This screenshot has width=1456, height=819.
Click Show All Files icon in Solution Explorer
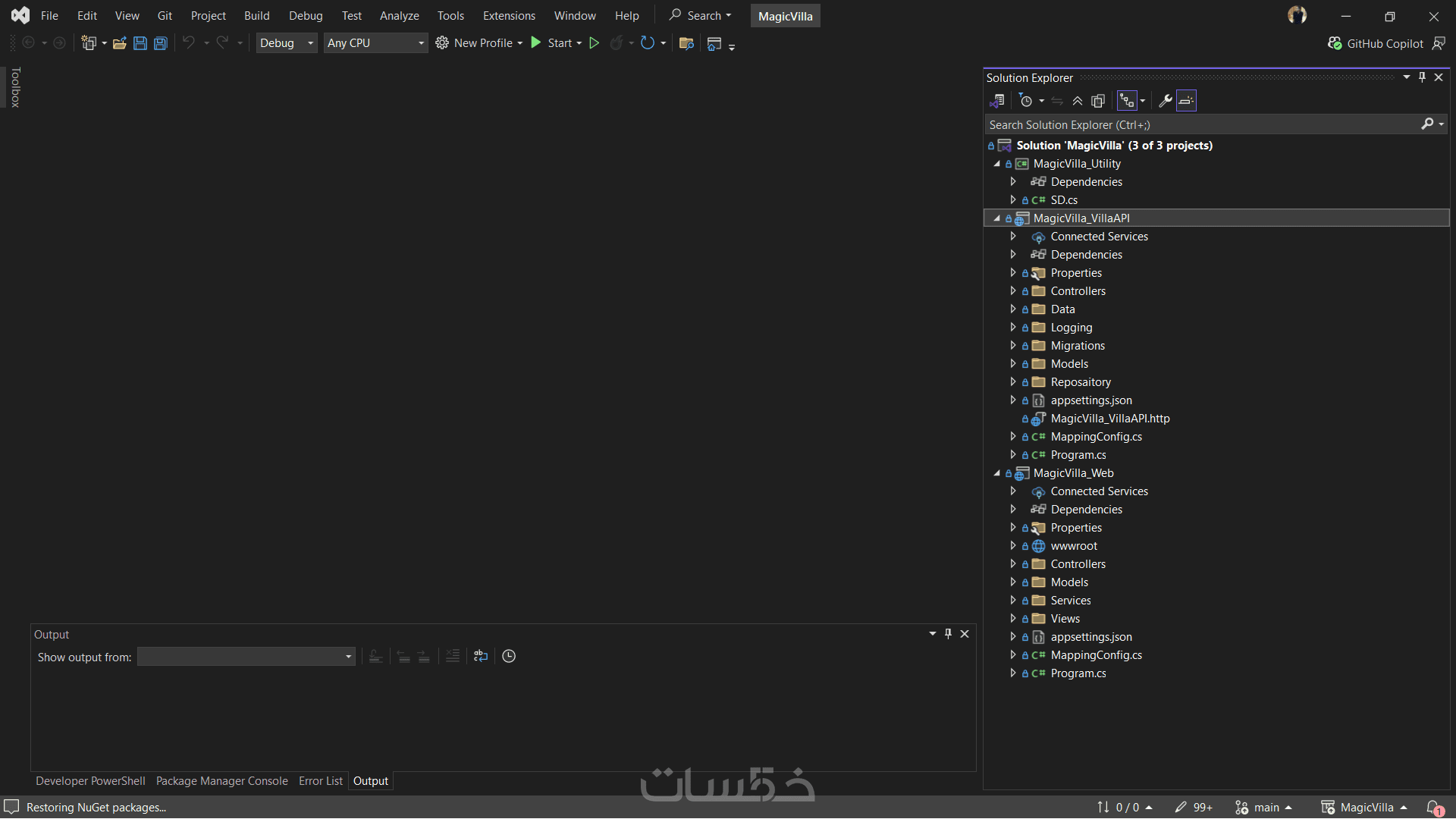pos(1097,101)
